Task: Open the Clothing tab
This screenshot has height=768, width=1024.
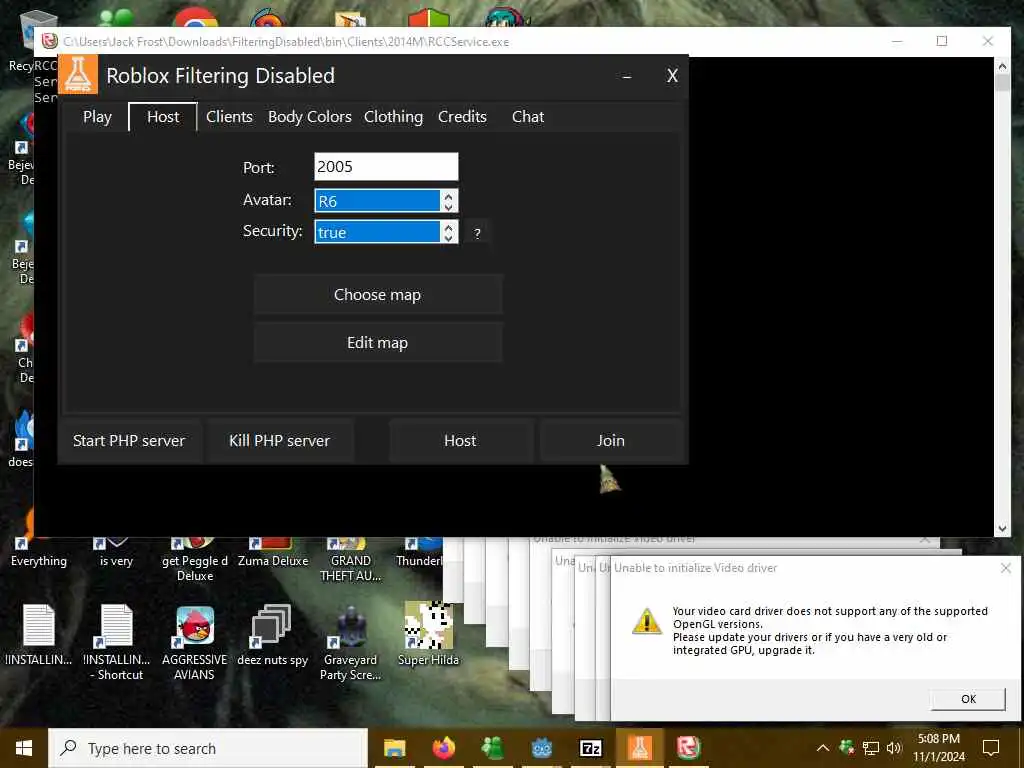Action: [393, 117]
